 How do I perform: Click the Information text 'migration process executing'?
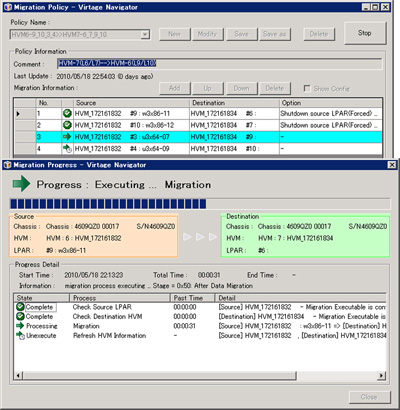105,286
